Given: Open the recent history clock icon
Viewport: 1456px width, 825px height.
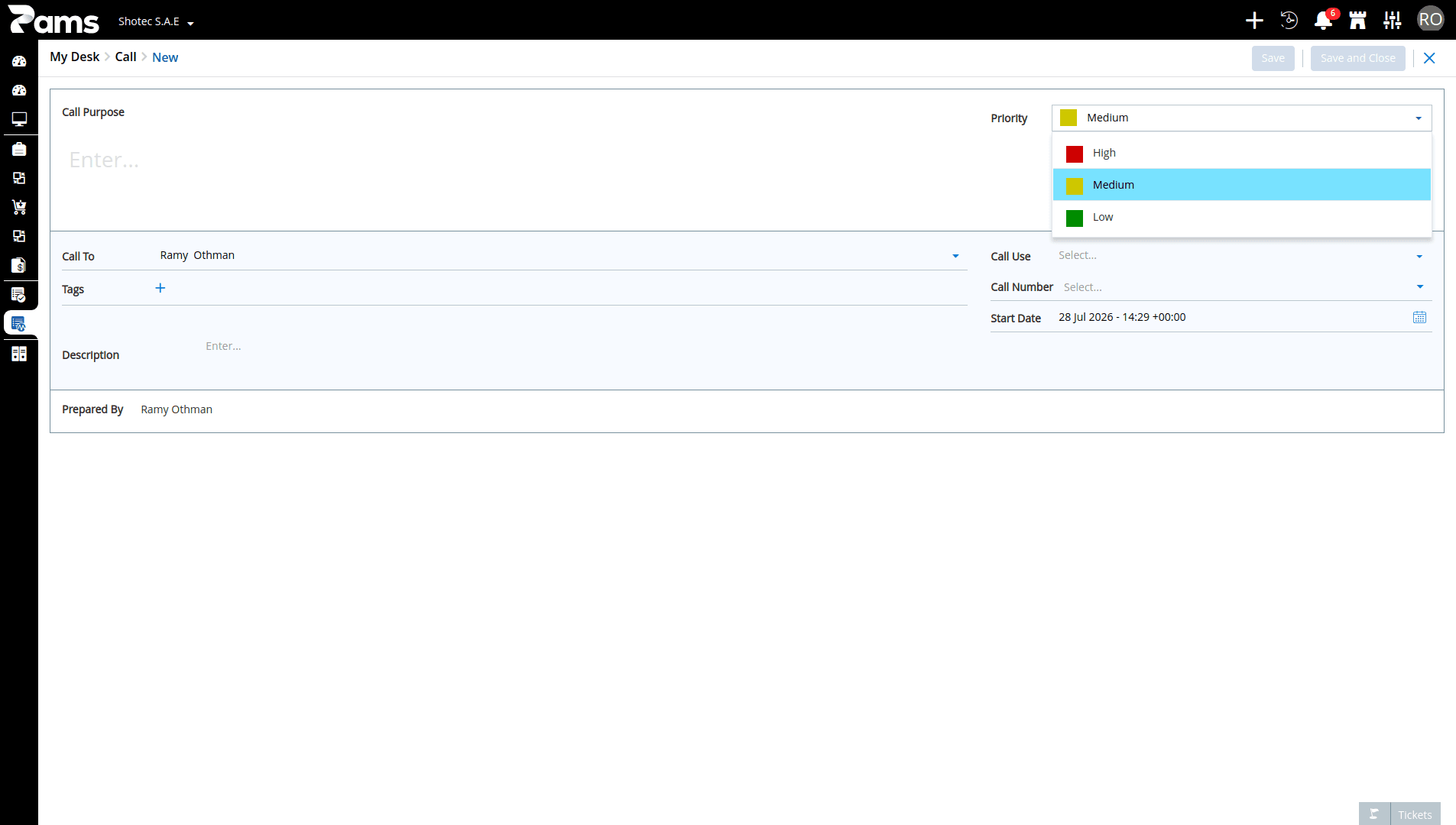Looking at the screenshot, I should (x=1289, y=21).
